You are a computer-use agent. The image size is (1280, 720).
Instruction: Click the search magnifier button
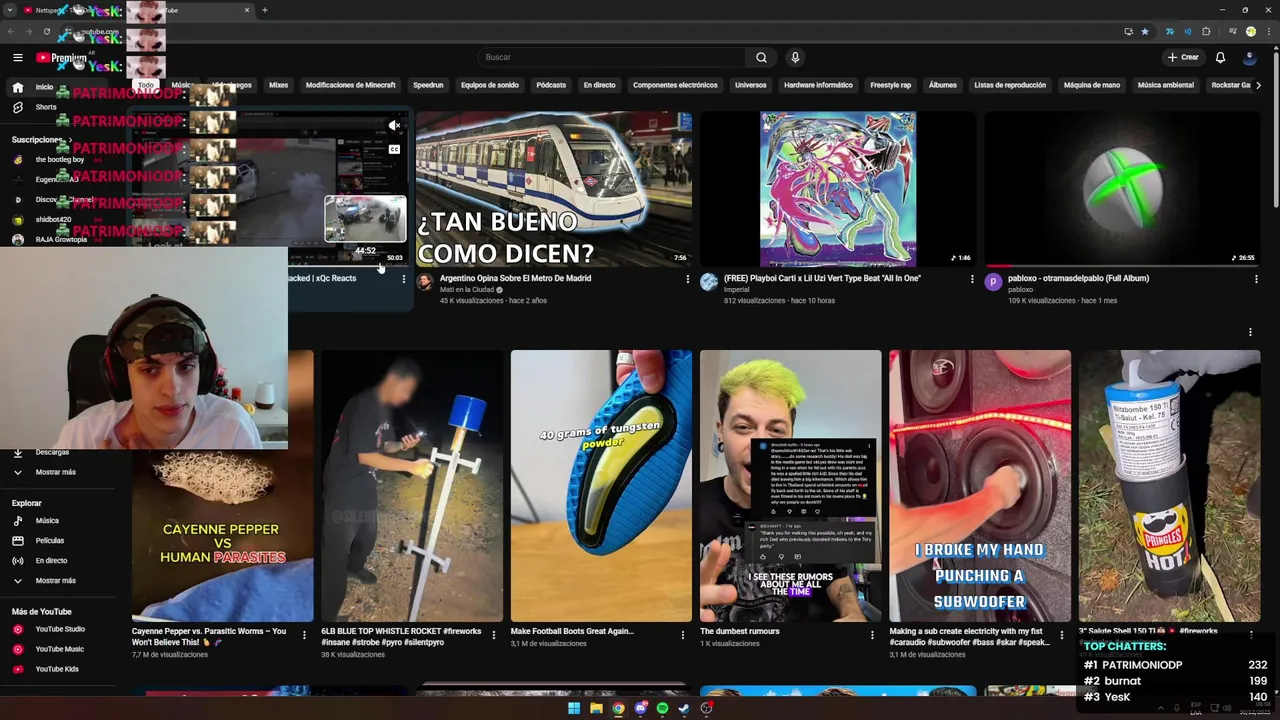761,57
